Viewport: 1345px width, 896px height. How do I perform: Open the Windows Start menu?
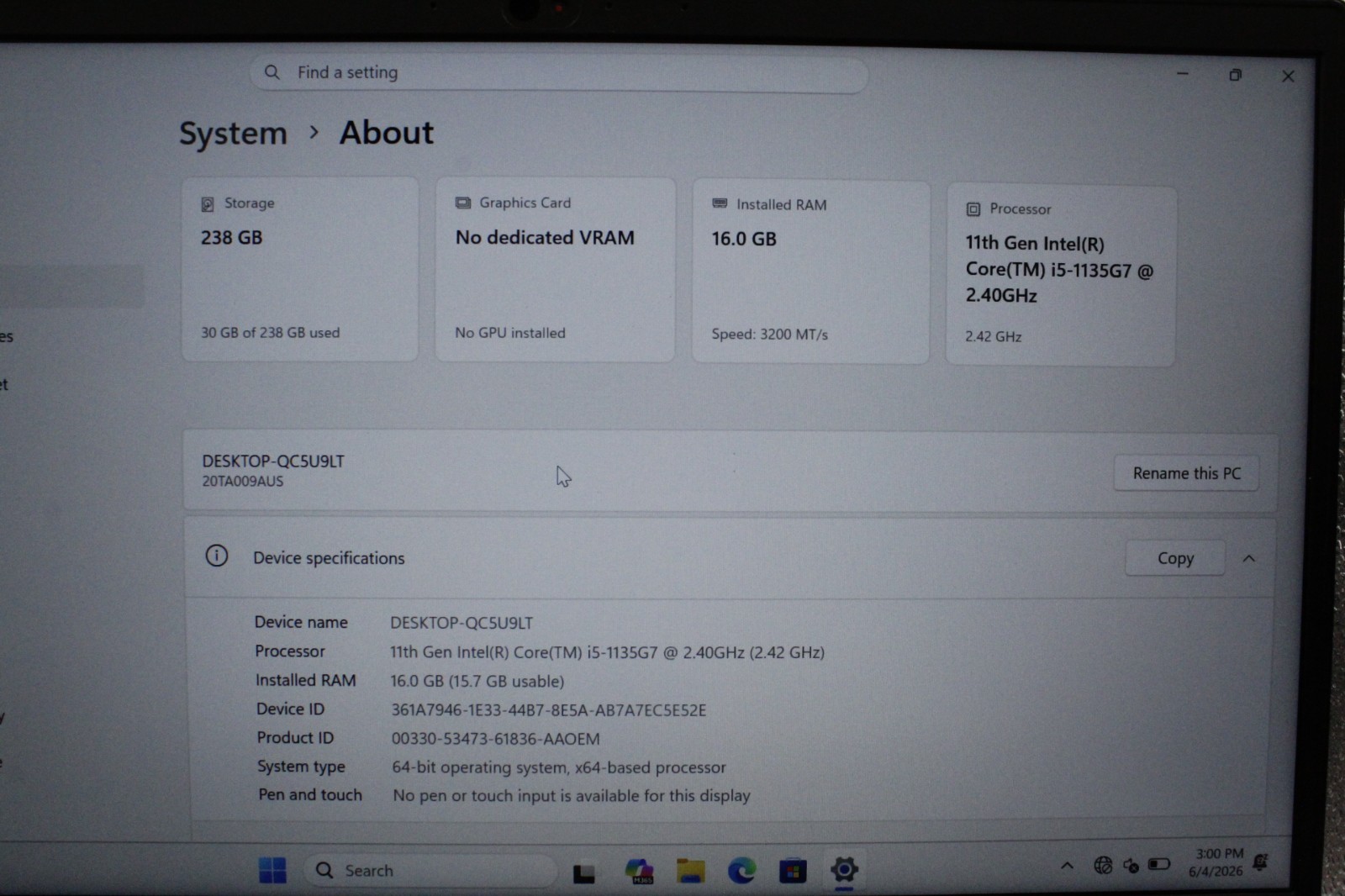pyautogui.click(x=272, y=871)
